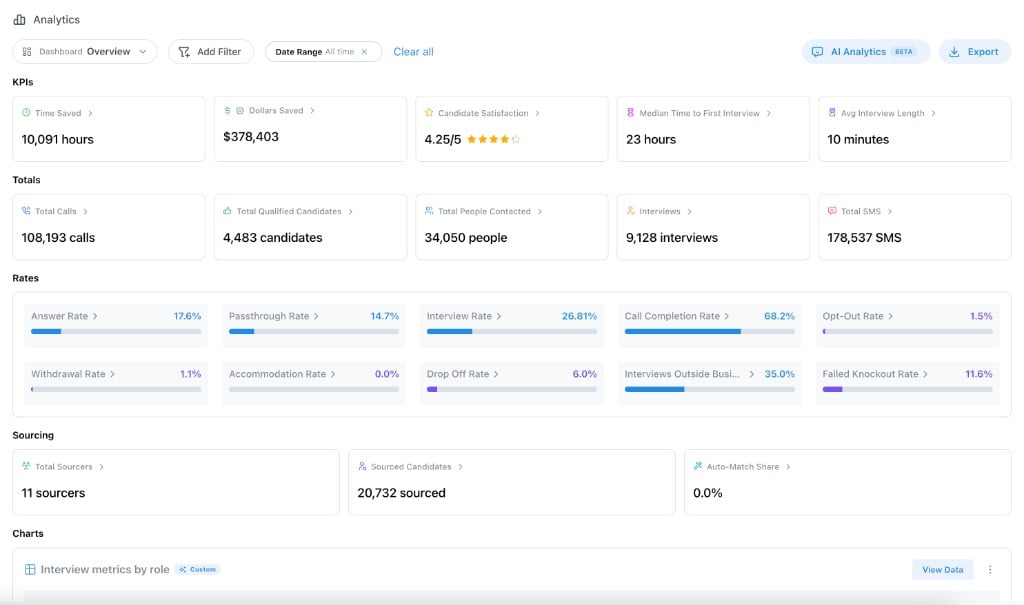This screenshot has width=1024, height=605.
Task: Click the 4,483 candidates value
Action: pyautogui.click(x=273, y=238)
